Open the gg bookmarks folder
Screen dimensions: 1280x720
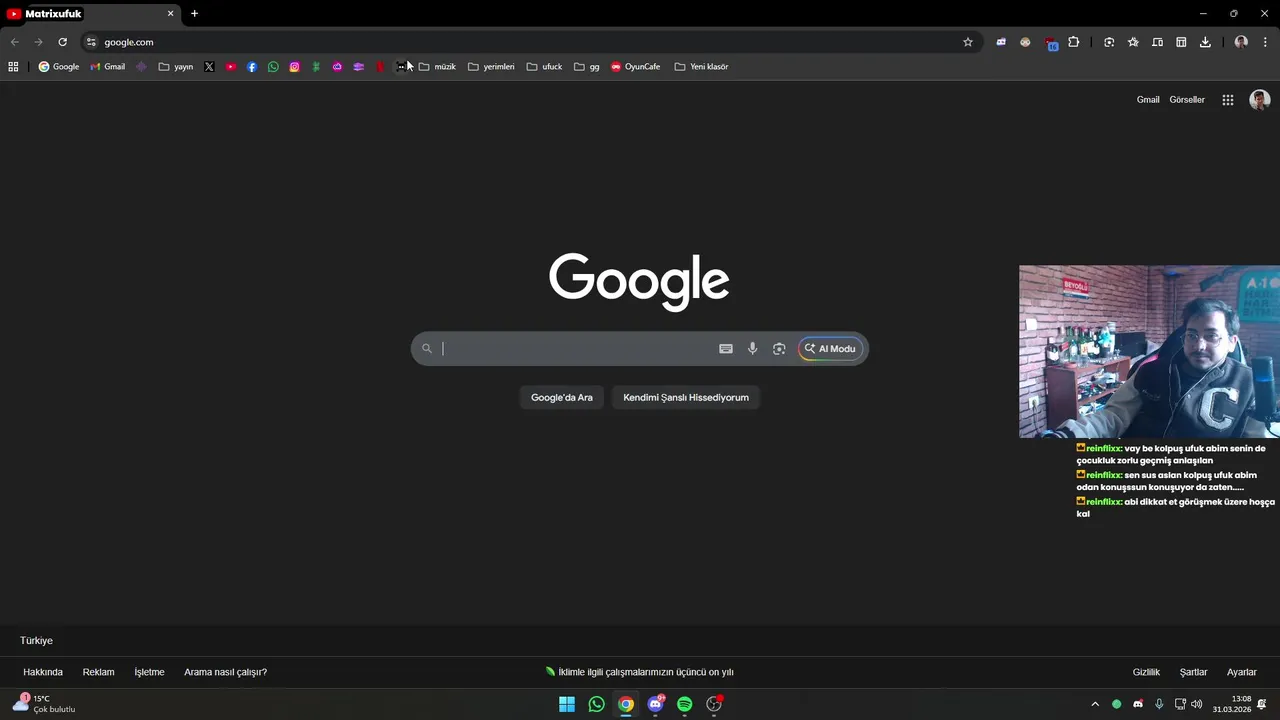[x=587, y=67]
